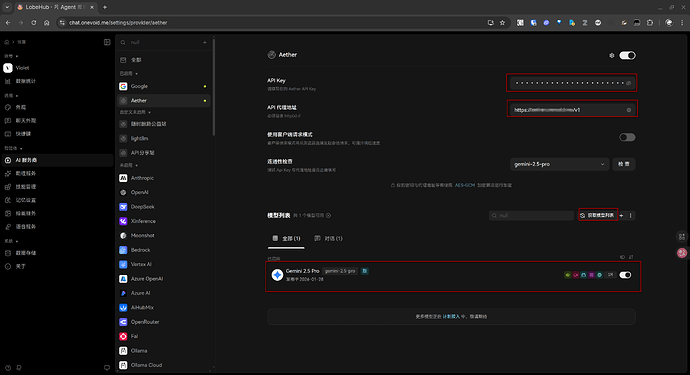This screenshot has height=375, width=690.
Task: Select Azure OpenAI in provider list
Action: [163, 279]
